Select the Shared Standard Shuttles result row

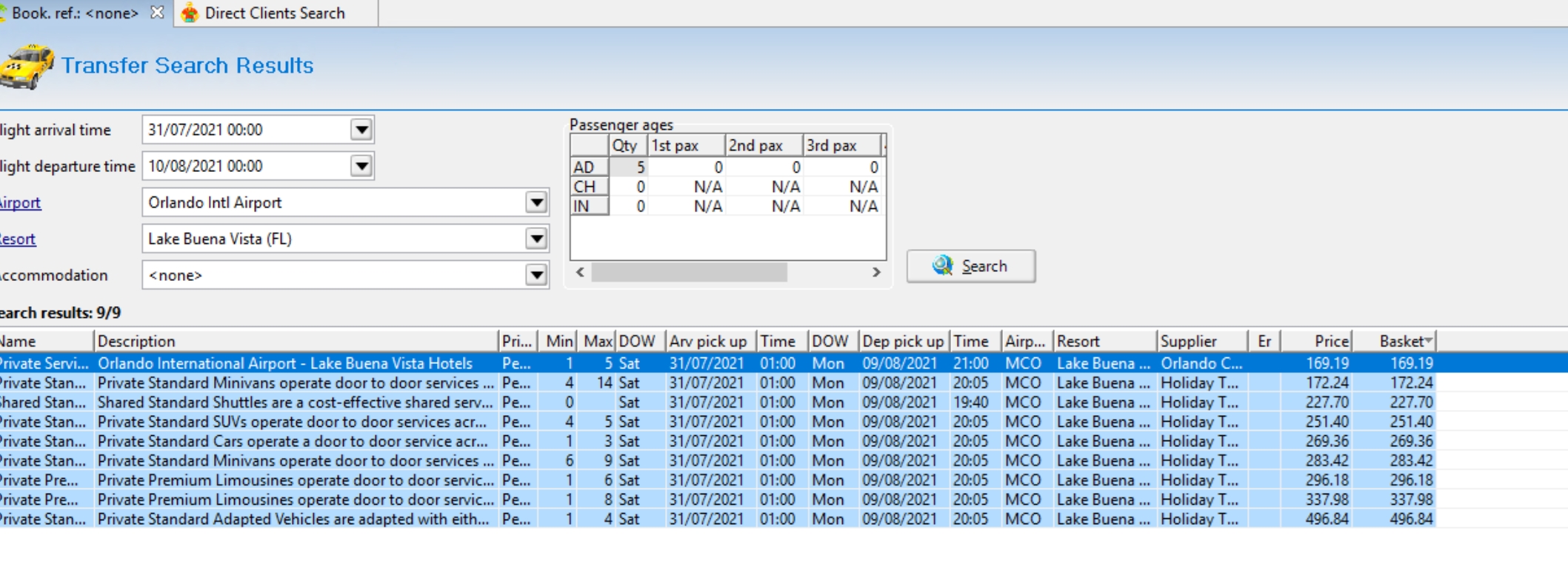(x=717, y=403)
